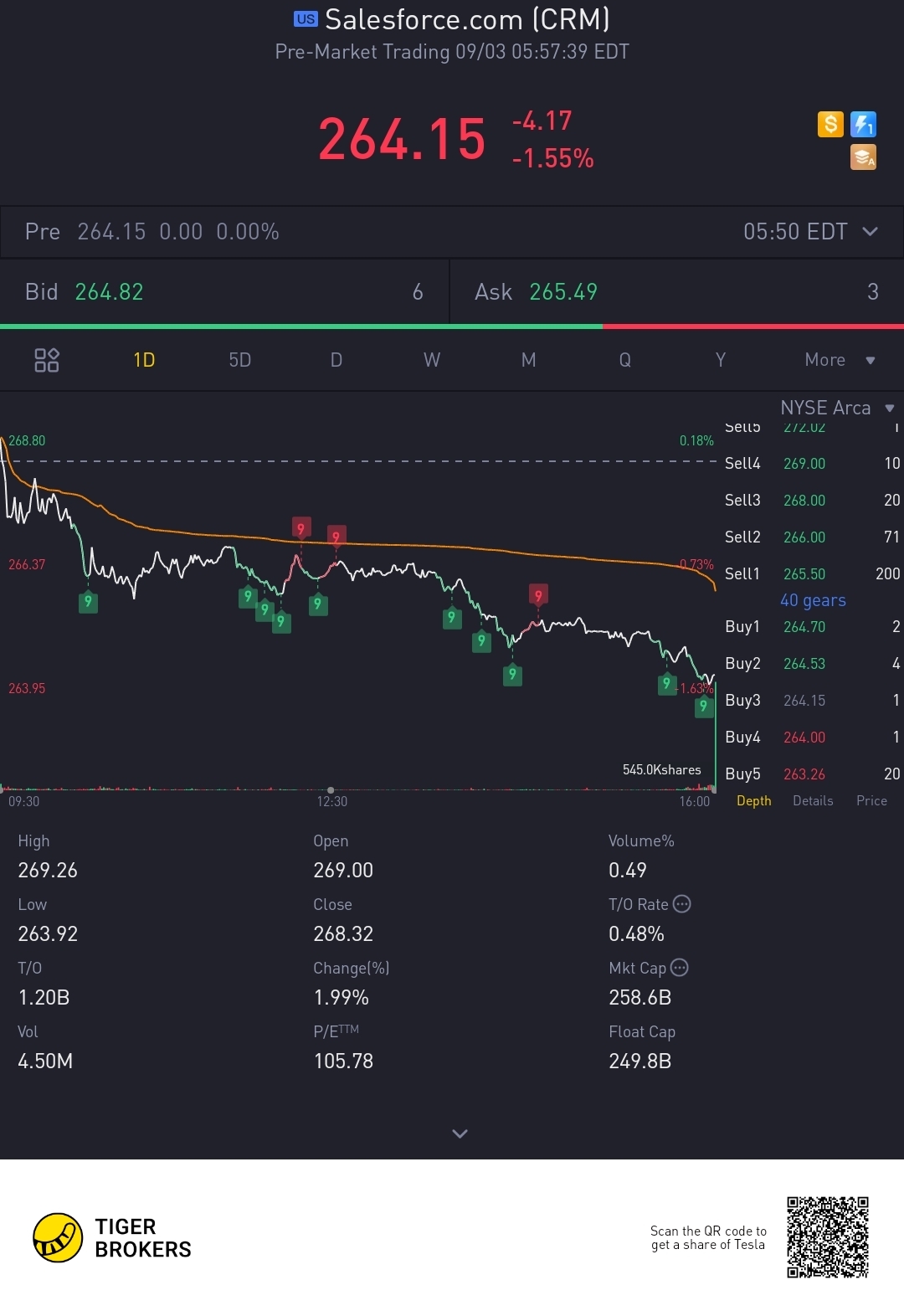Screen dimensions: 904x1316
Task: Tap the Pre 264.15 pre-market quote
Action: coord(152,232)
